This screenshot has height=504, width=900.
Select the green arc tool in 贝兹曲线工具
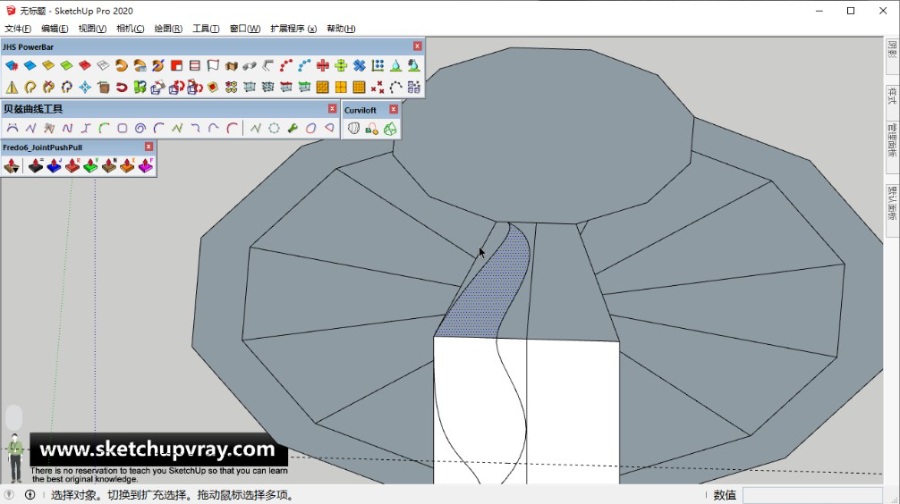104,128
